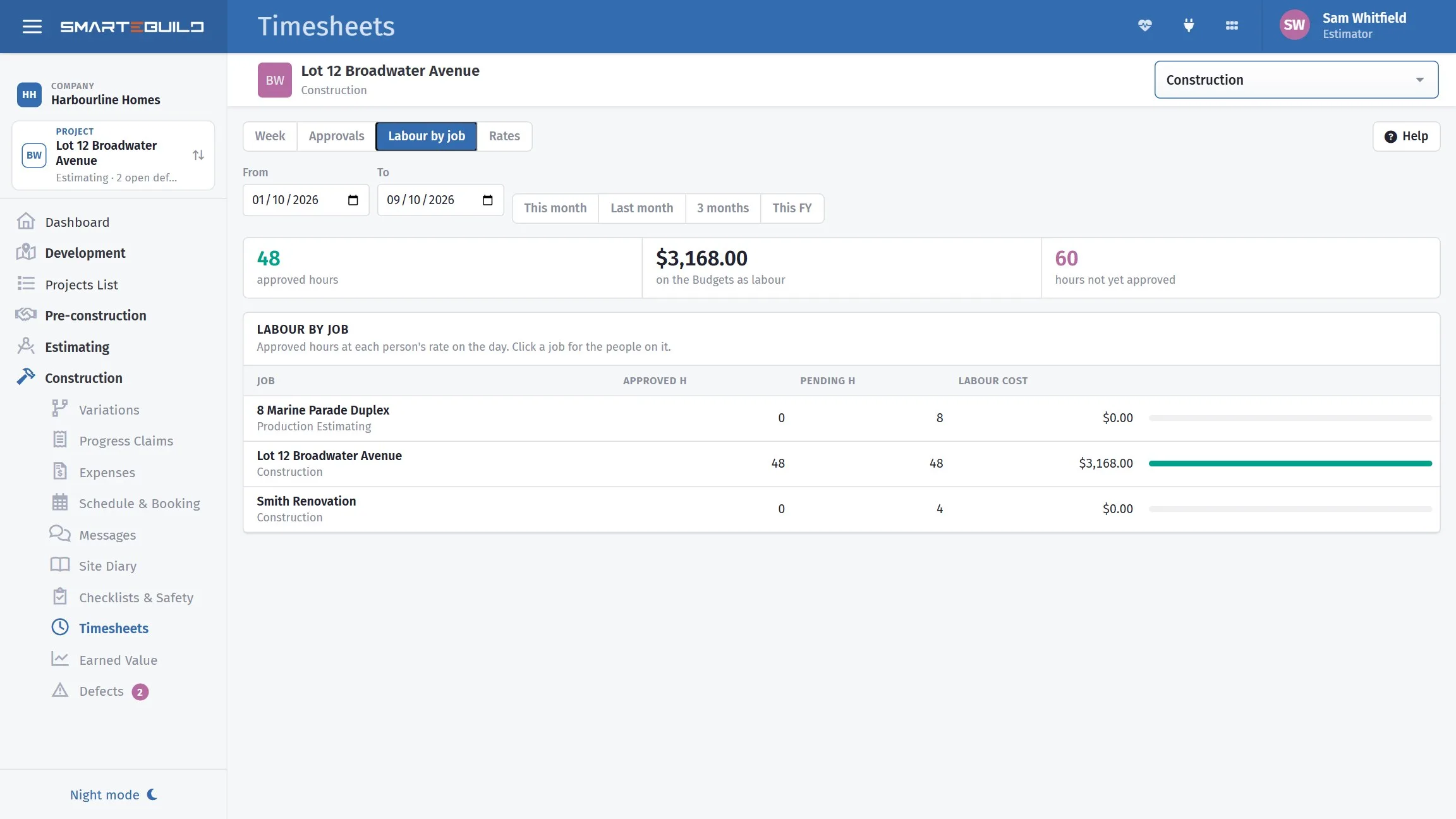Click the Variations branch icon

click(x=60, y=409)
